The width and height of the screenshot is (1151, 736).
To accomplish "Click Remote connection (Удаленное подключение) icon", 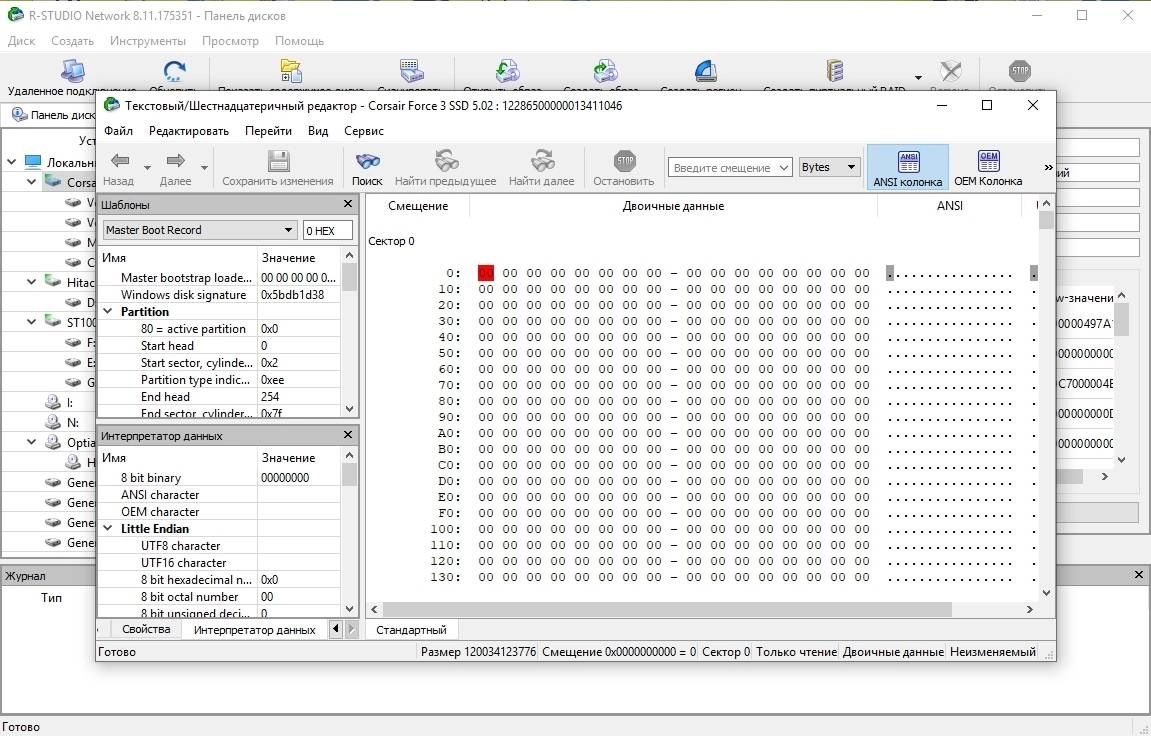I will pyautogui.click(x=72, y=71).
